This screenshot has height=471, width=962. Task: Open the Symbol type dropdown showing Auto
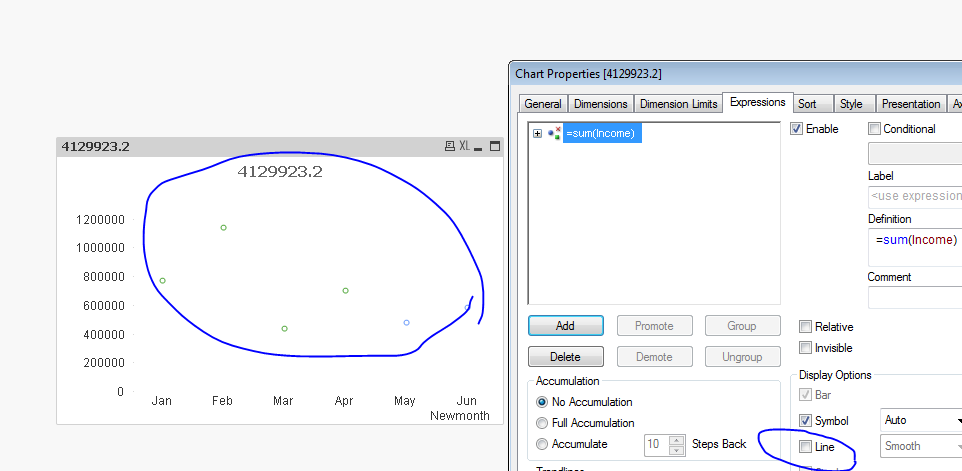pyautogui.click(x=921, y=421)
